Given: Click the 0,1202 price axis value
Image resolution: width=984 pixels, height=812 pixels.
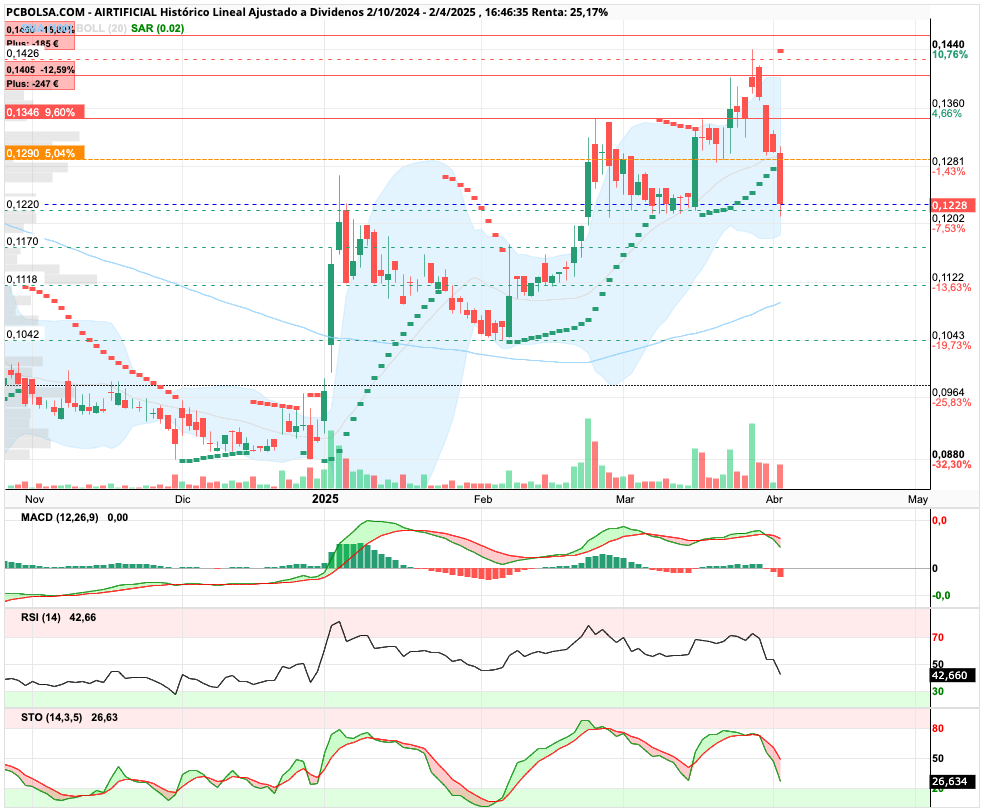Looking at the screenshot, I should coord(948,218).
